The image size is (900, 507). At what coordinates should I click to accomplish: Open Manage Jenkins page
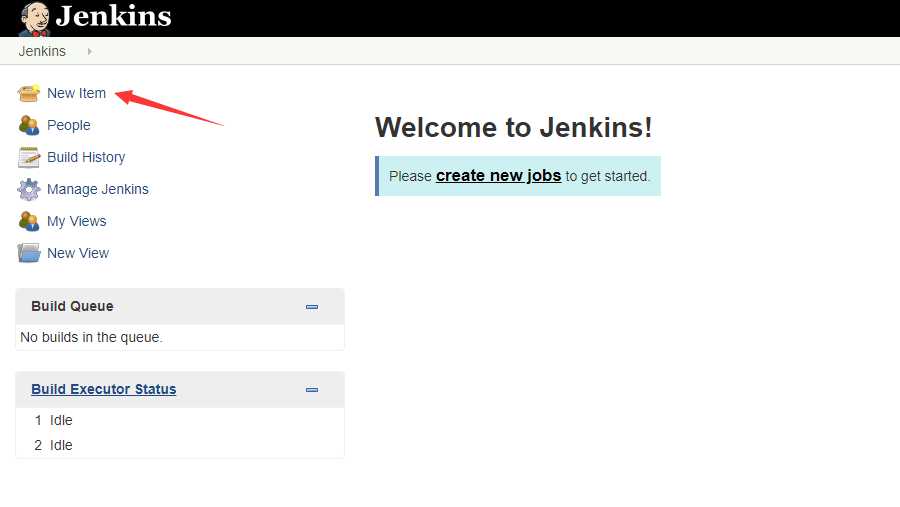click(98, 189)
